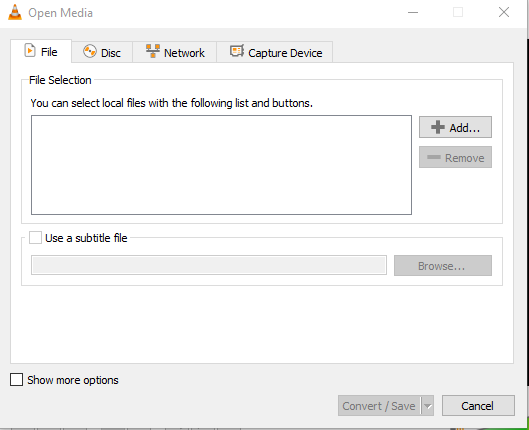Click inside the file selection list box

point(221,165)
